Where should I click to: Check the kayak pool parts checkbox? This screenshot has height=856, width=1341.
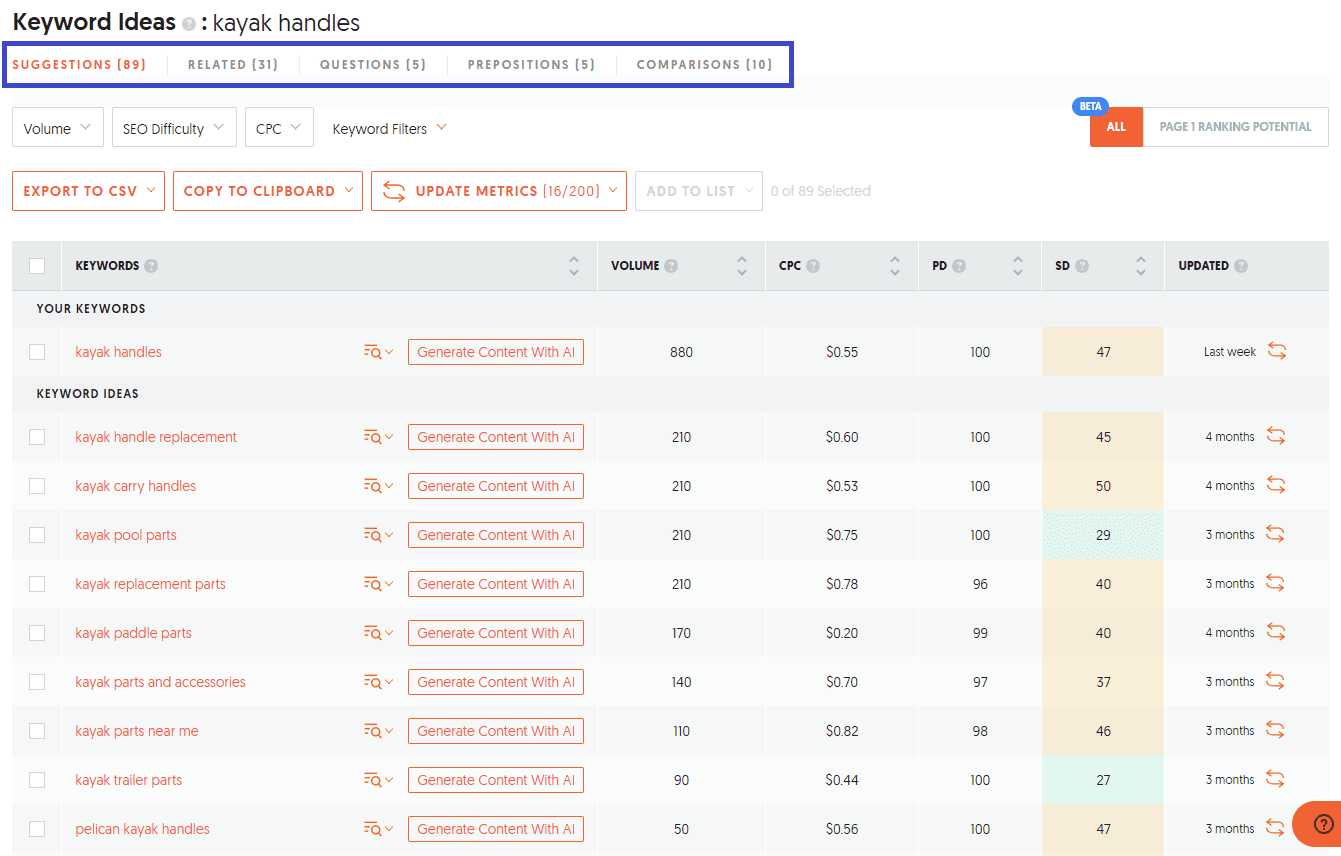(37, 535)
